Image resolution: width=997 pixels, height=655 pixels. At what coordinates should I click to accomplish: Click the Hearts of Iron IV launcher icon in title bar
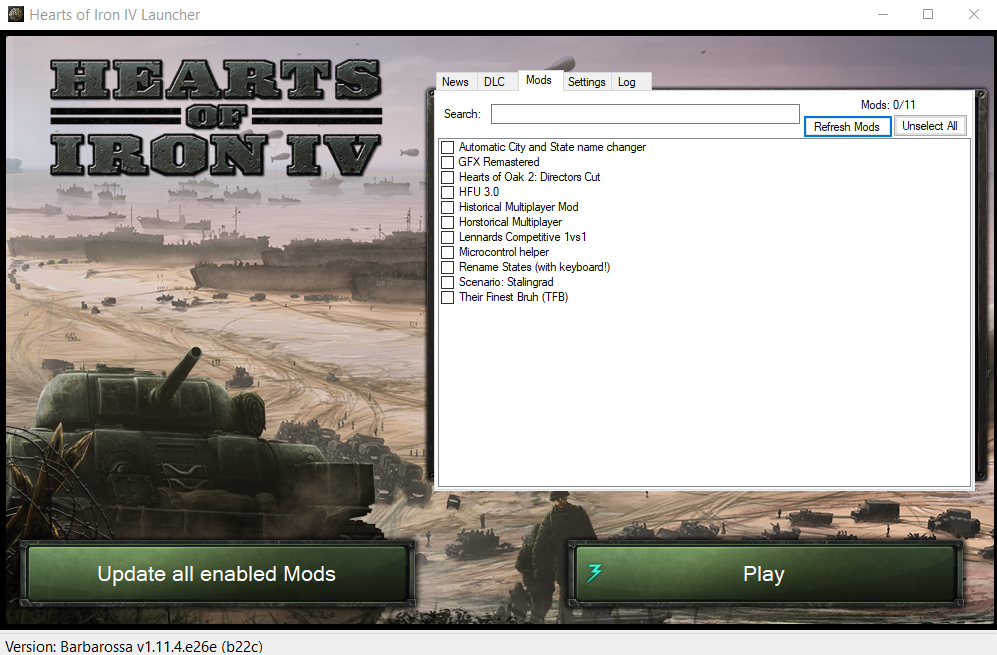[x=14, y=14]
